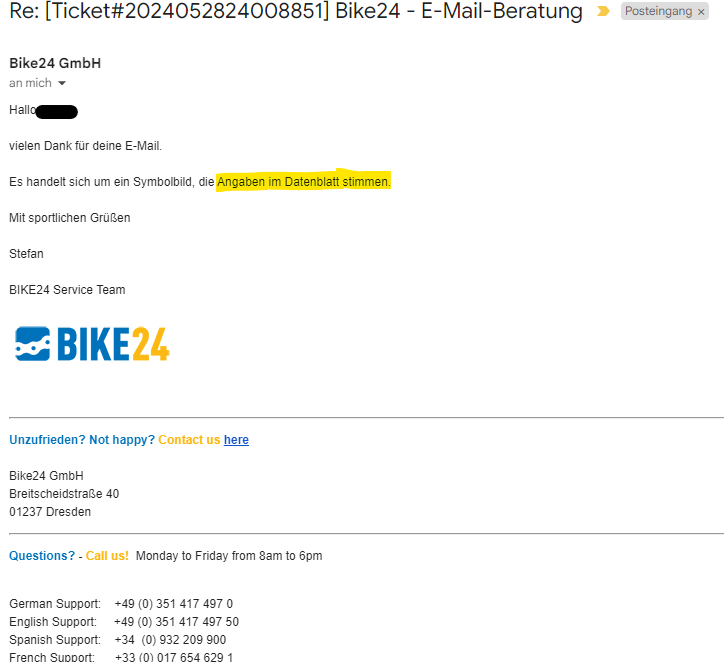
Task: Click the orange 'Contact us' text
Action: (x=189, y=440)
